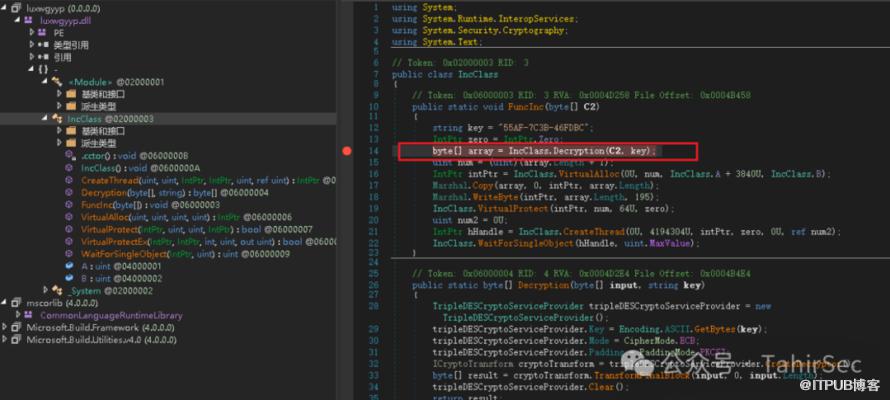Collapse the IncClass @02000003 node

[45, 119]
